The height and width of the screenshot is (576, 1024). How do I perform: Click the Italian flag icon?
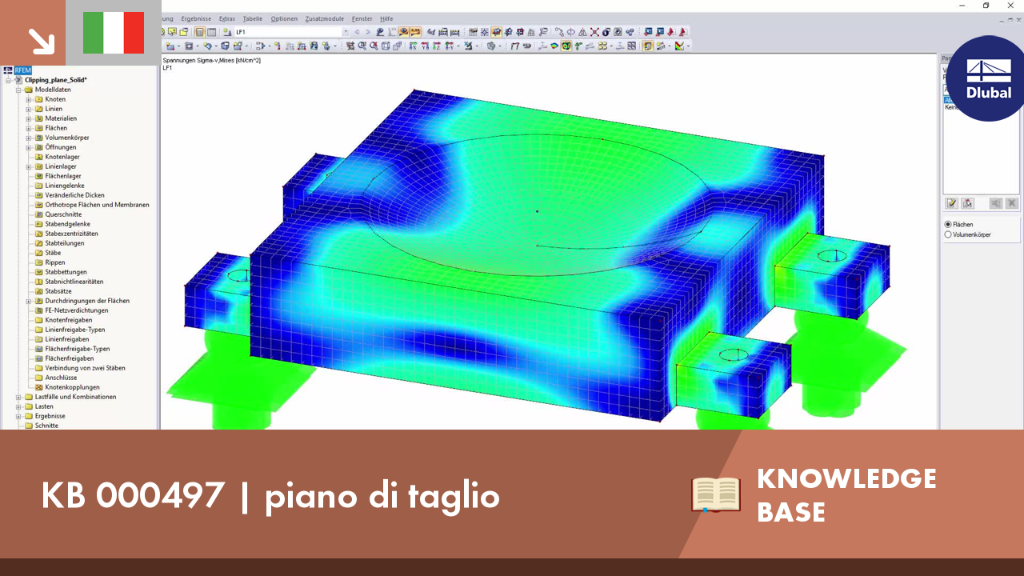[x=114, y=33]
